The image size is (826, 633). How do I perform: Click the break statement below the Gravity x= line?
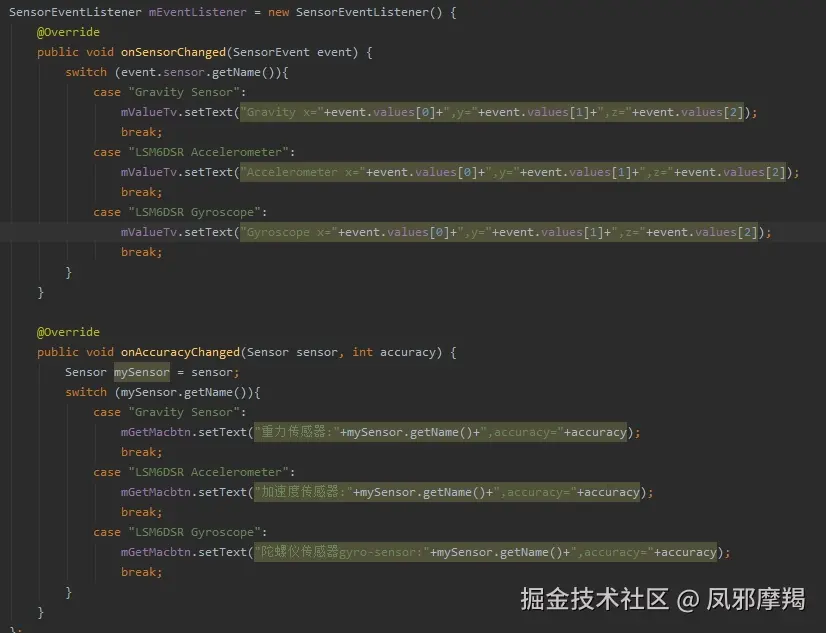[x=142, y=132]
